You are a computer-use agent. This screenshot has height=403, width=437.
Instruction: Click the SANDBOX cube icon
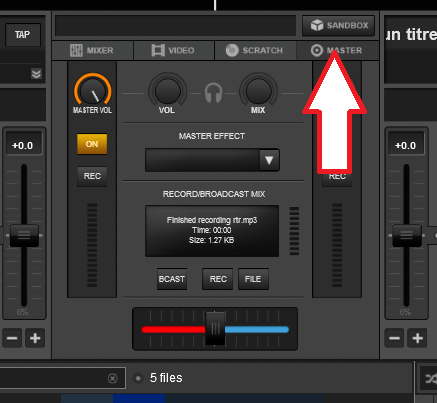pos(317,25)
